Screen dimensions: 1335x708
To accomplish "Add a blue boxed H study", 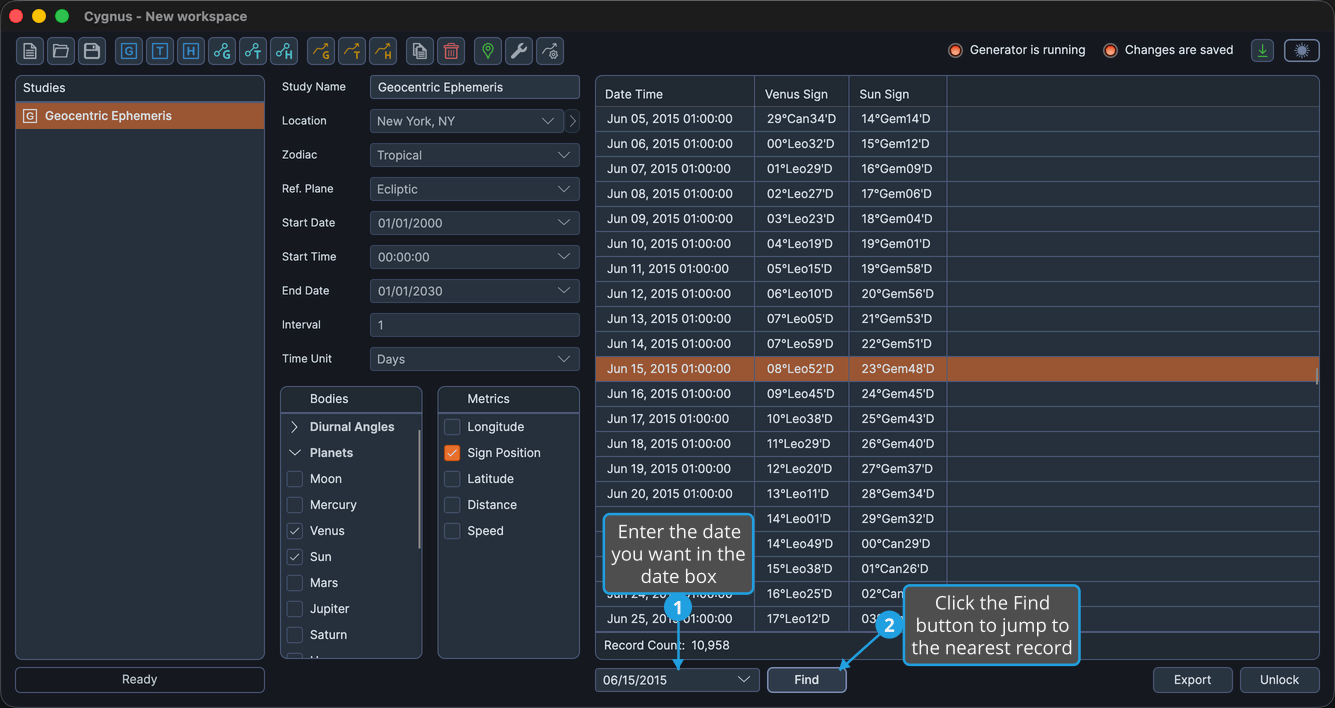I will click(191, 50).
